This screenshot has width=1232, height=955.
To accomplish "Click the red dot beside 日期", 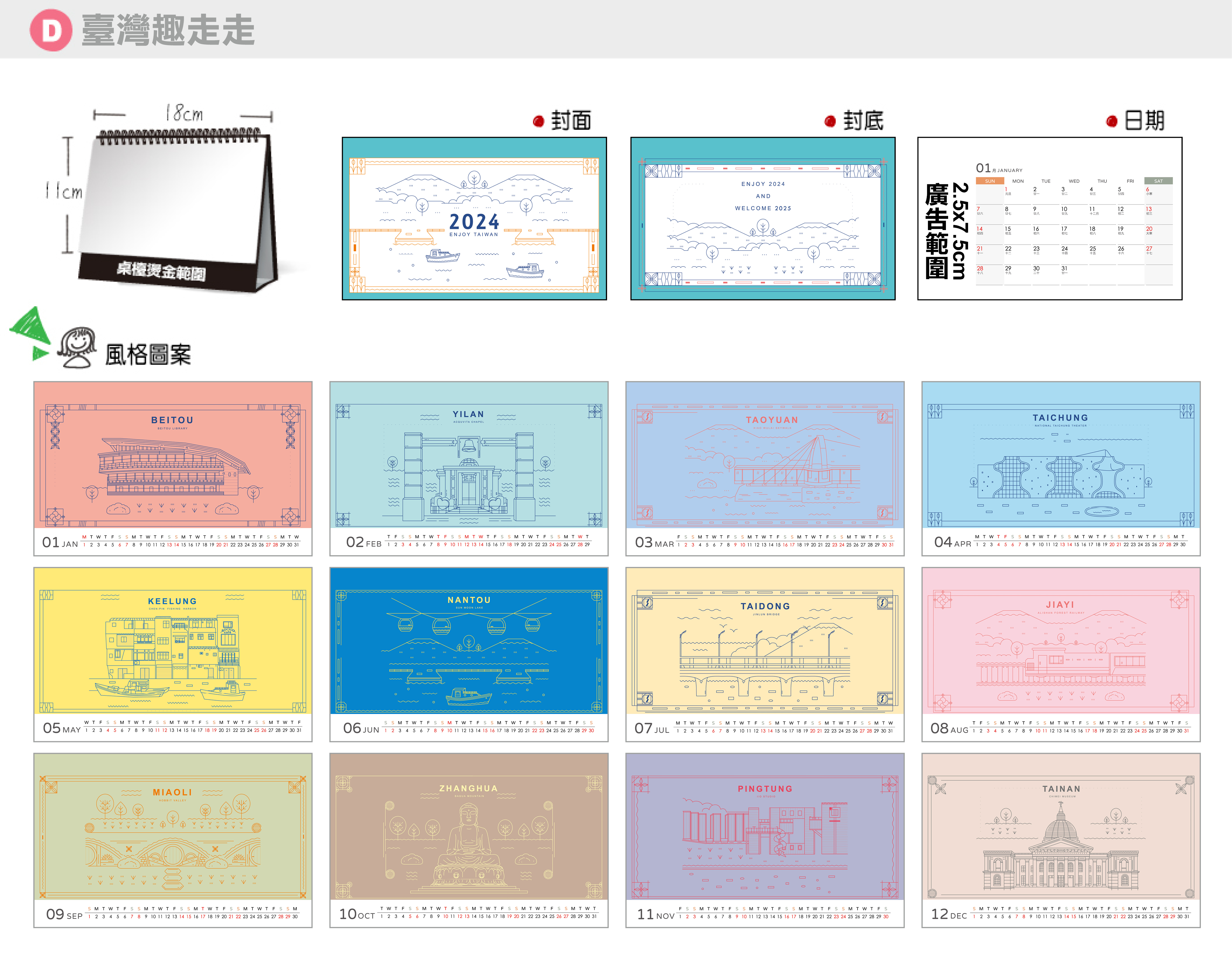I will click(1111, 121).
